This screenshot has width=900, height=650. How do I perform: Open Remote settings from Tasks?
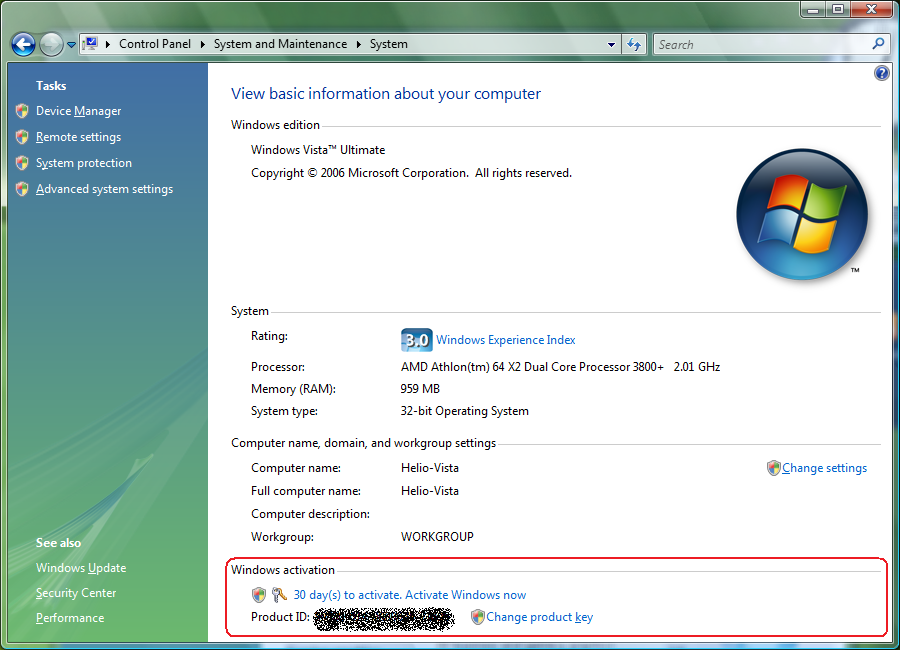coord(79,137)
